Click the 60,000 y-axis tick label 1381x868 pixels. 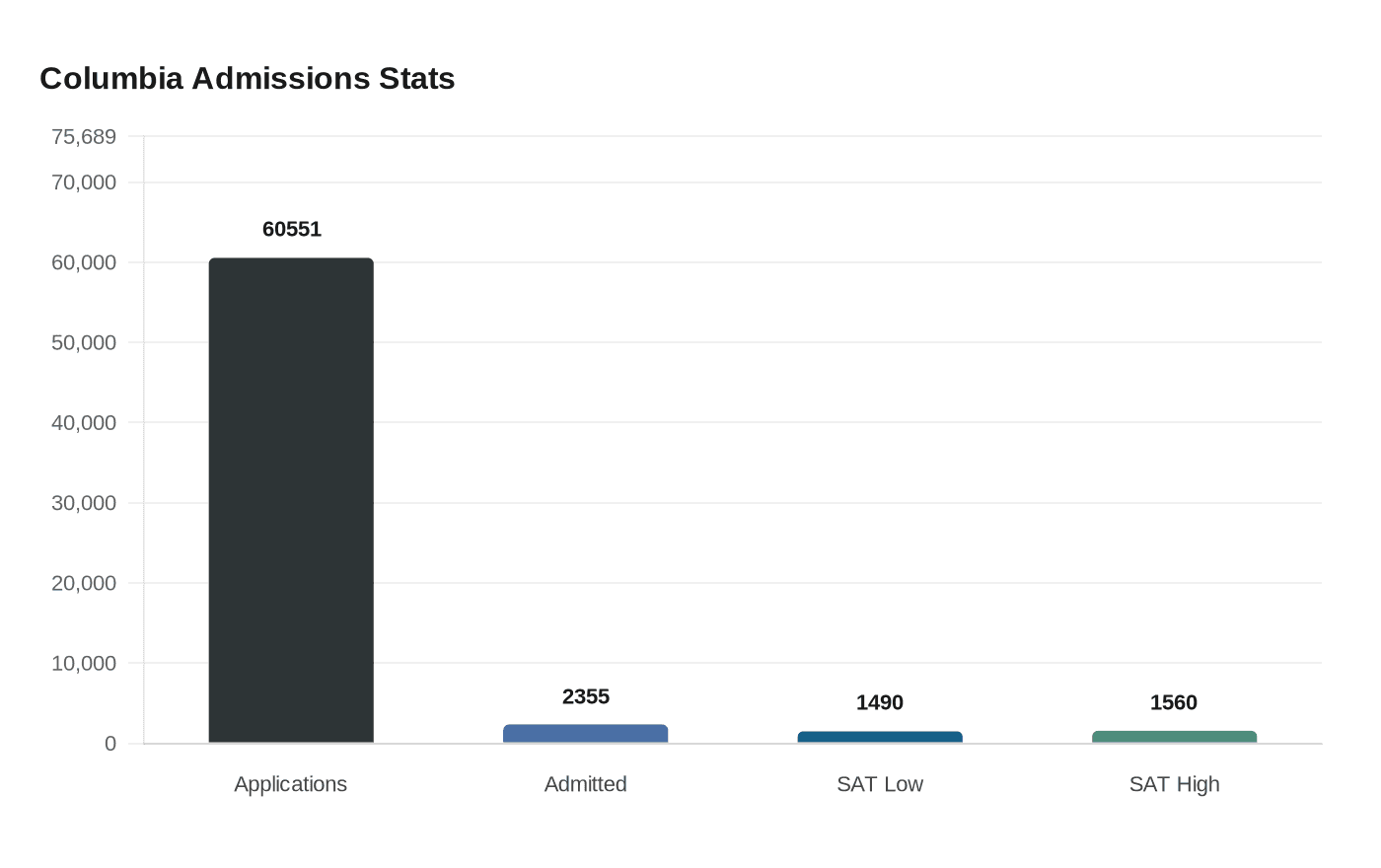pos(84,262)
